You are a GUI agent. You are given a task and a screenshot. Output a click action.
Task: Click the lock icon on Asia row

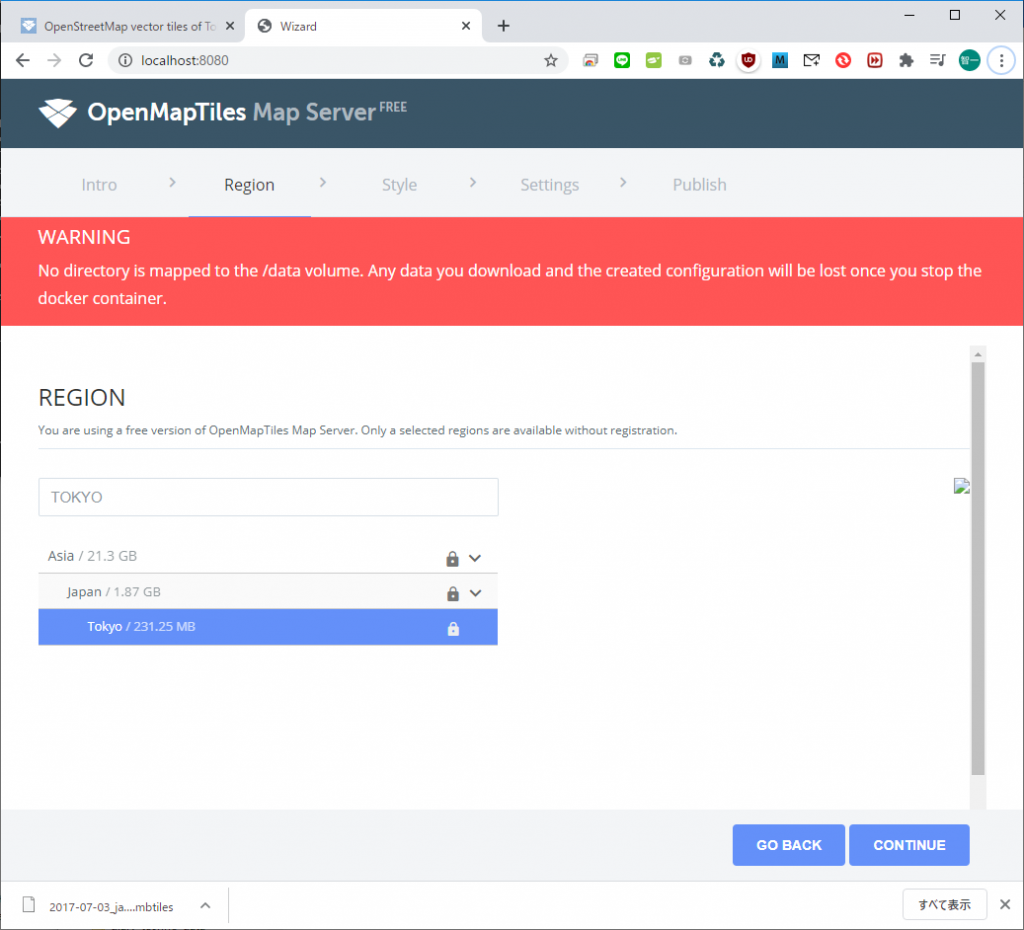coord(452,558)
